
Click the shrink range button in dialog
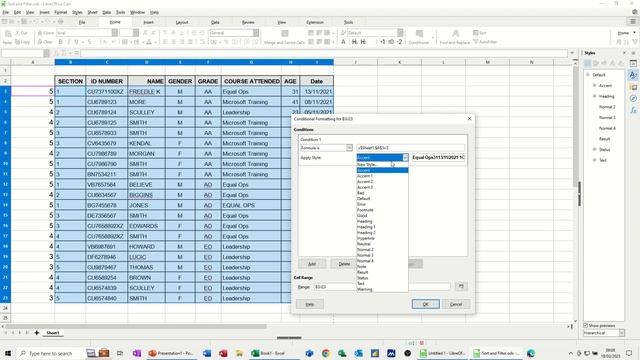[461, 287]
